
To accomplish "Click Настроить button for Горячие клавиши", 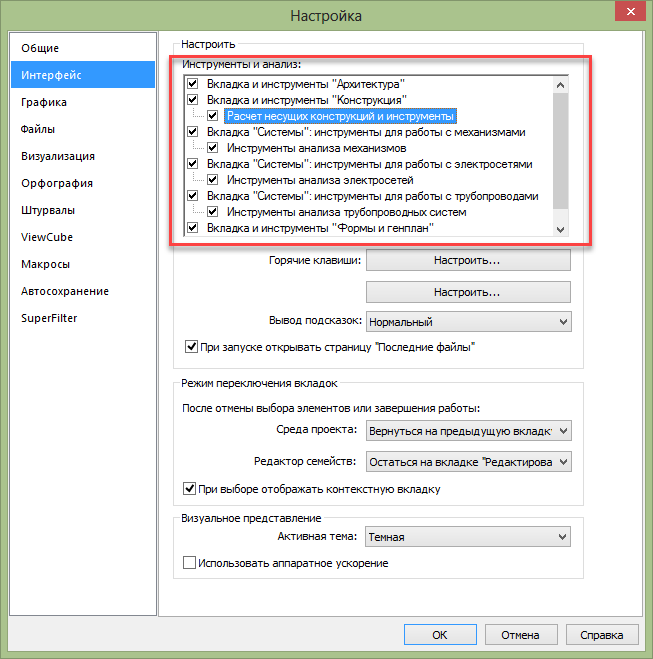I will 468,260.
